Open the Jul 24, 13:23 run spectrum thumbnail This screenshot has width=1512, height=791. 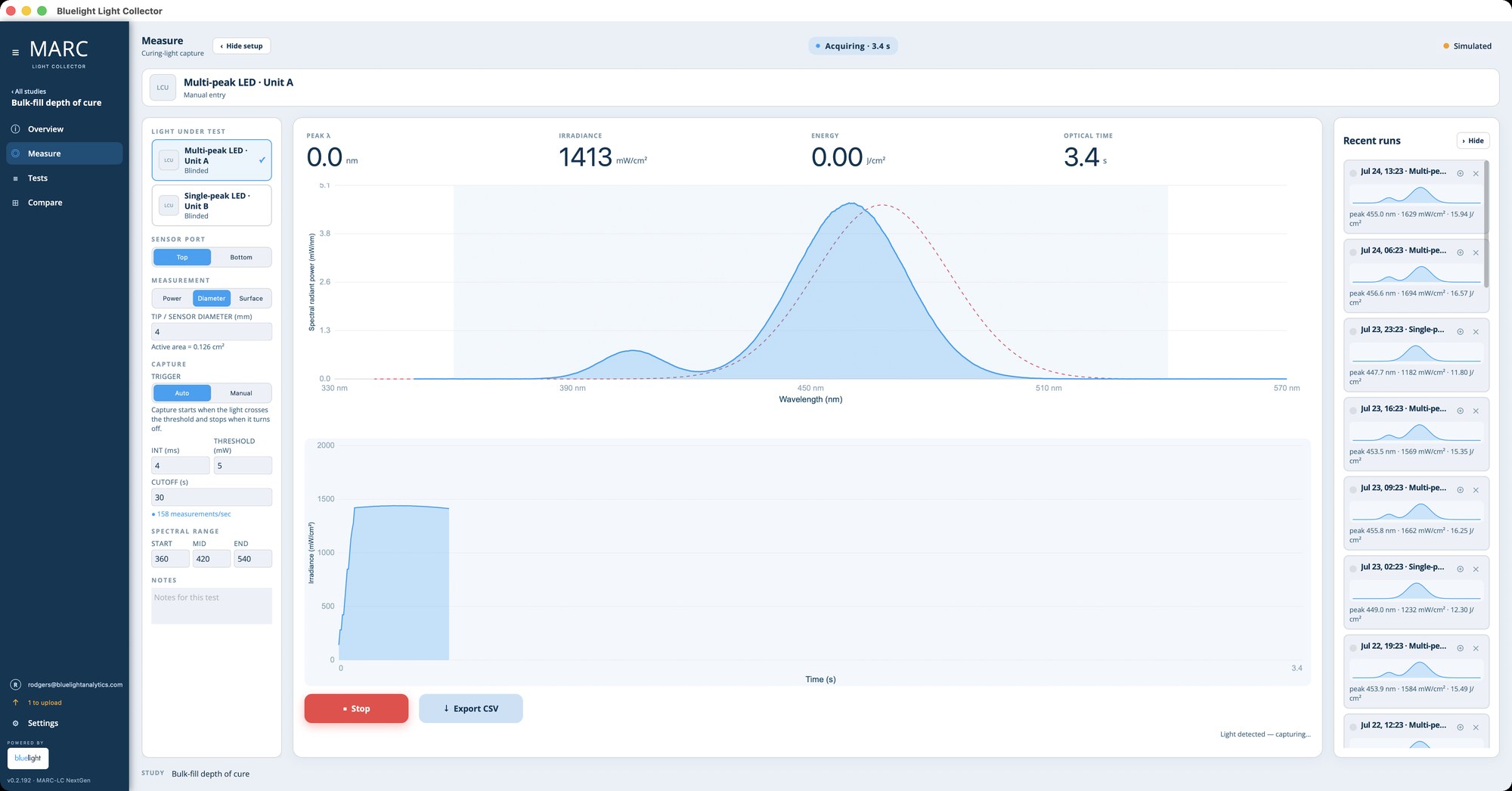[1416, 195]
